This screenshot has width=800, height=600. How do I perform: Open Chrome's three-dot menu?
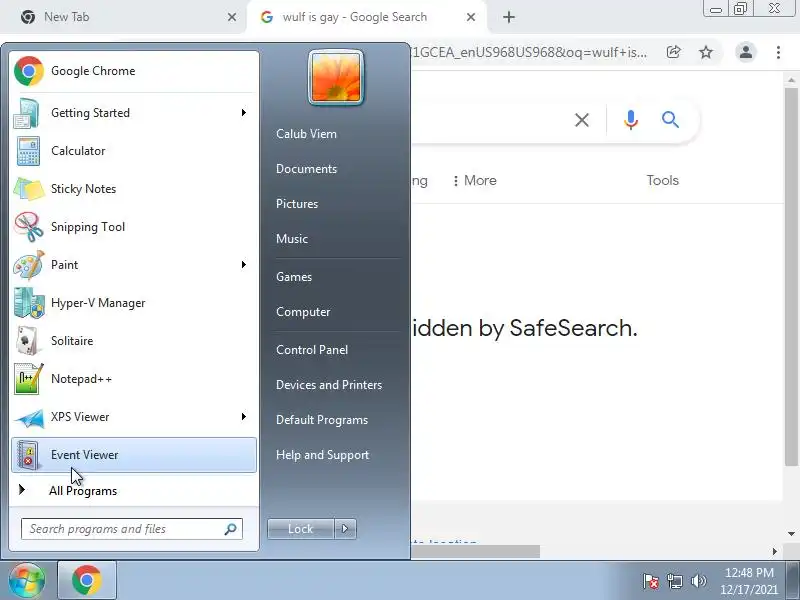(x=778, y=52)
